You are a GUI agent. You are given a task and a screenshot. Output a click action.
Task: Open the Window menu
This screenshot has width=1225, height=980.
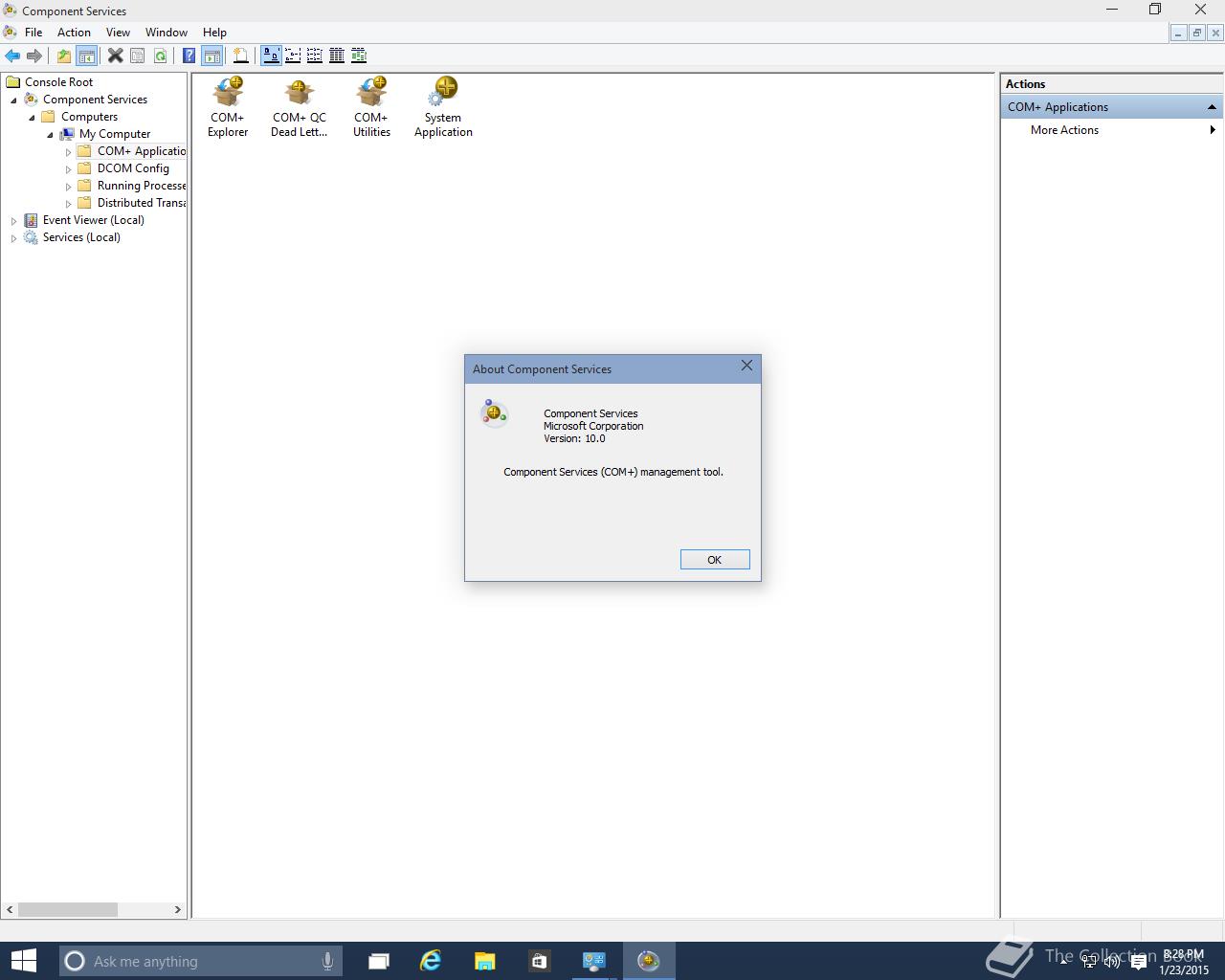(x=167, y=33)
